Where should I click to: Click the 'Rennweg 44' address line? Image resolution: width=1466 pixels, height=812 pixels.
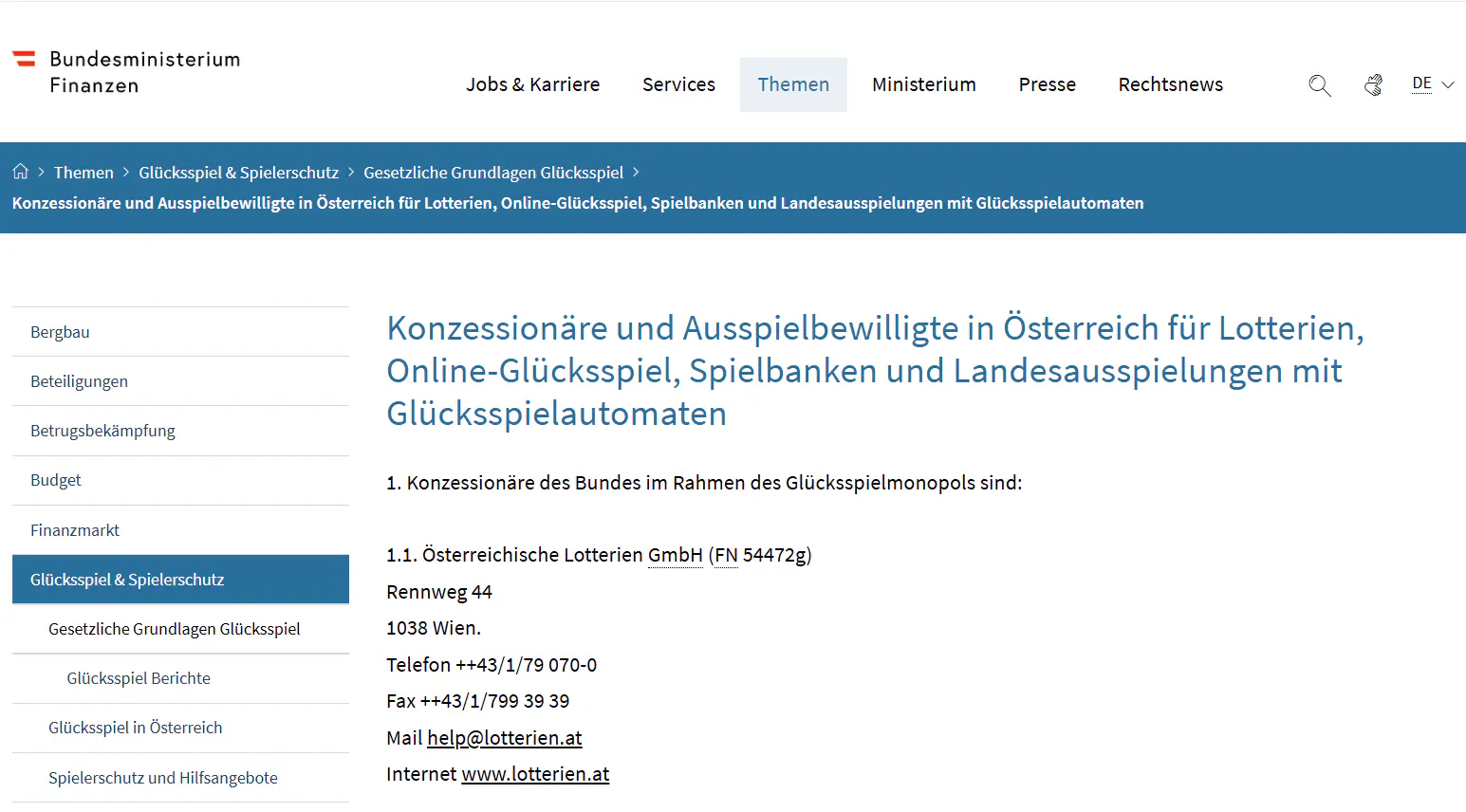pos(438,592)
